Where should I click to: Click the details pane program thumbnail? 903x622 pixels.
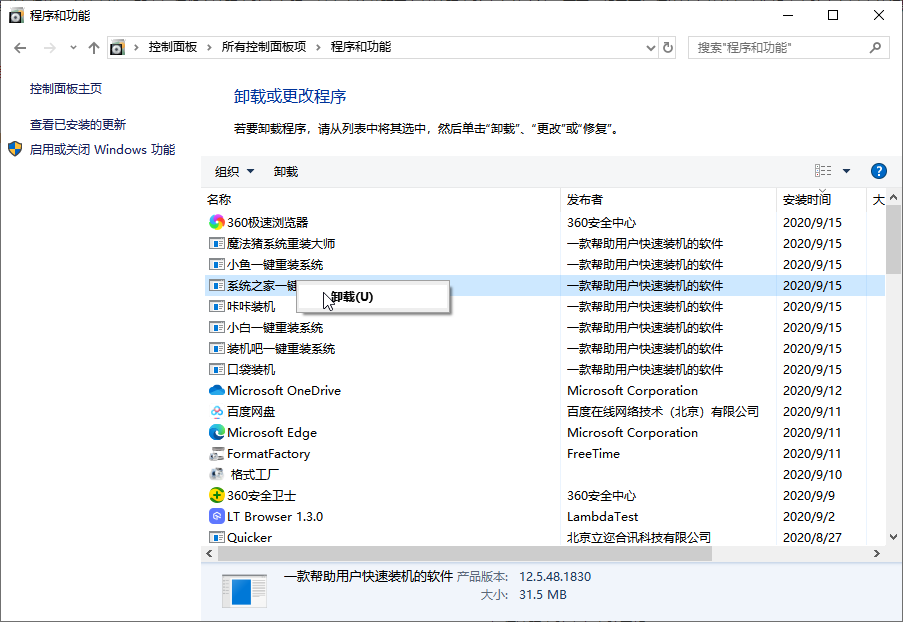click(244, 590)
